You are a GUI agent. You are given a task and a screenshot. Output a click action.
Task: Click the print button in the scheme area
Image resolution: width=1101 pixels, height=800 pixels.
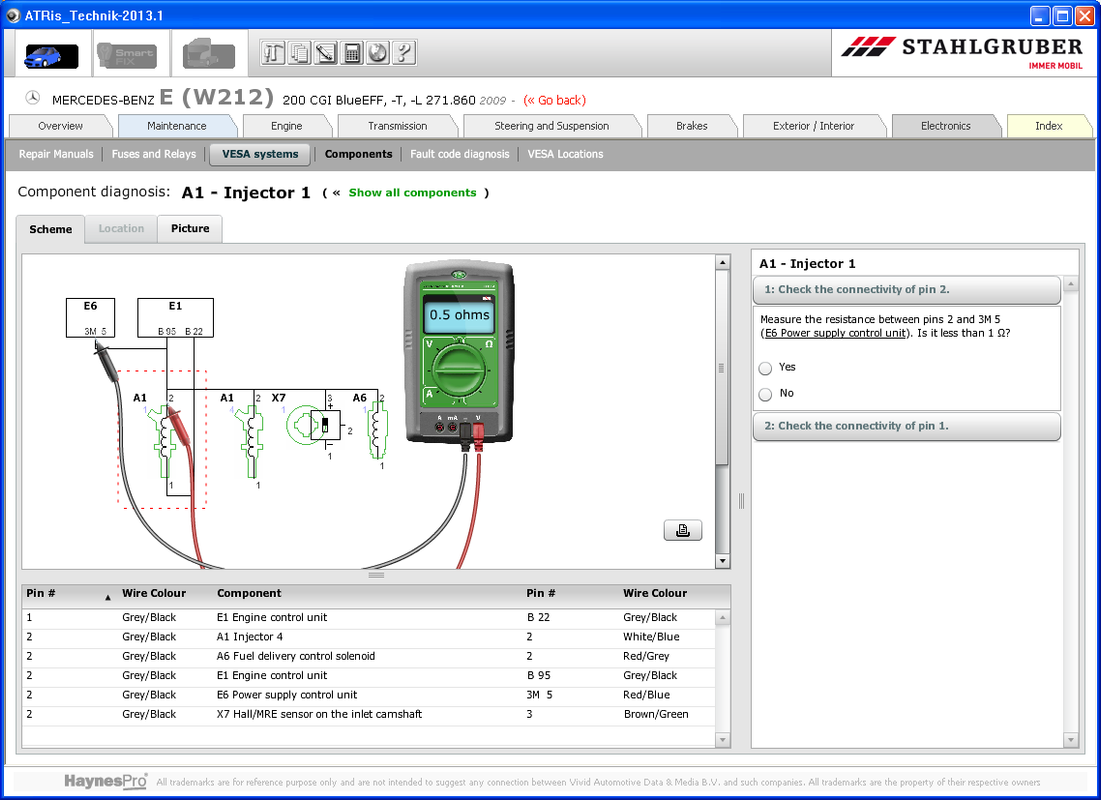pos(683,530)
